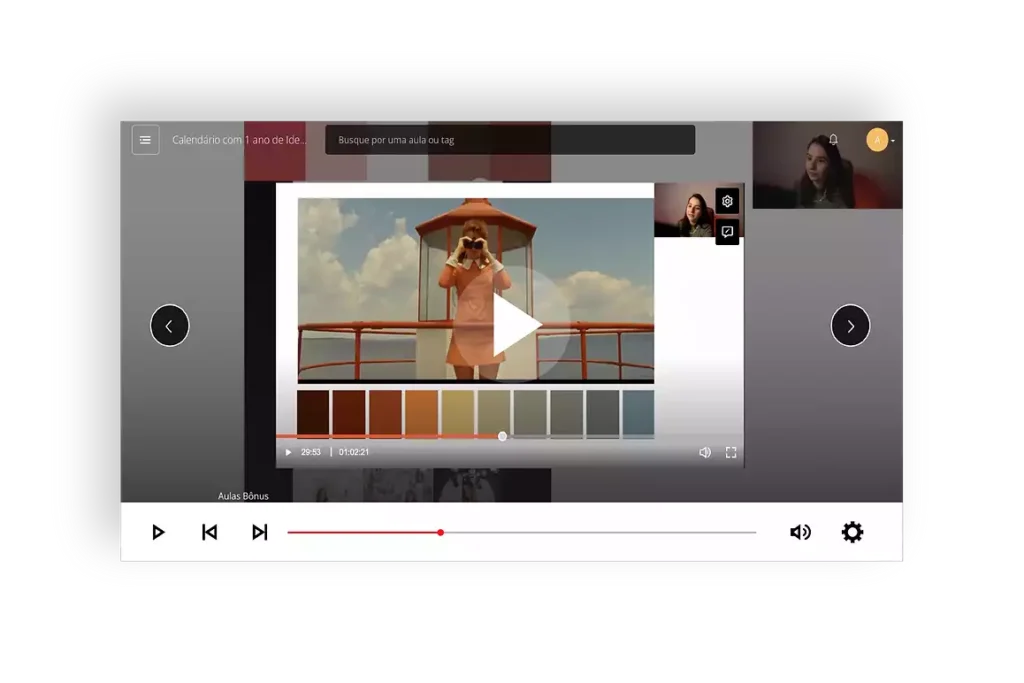This screenshot has width=1024, height=683.
Task: Go to the next slide arrow
Action: [850, 326]
